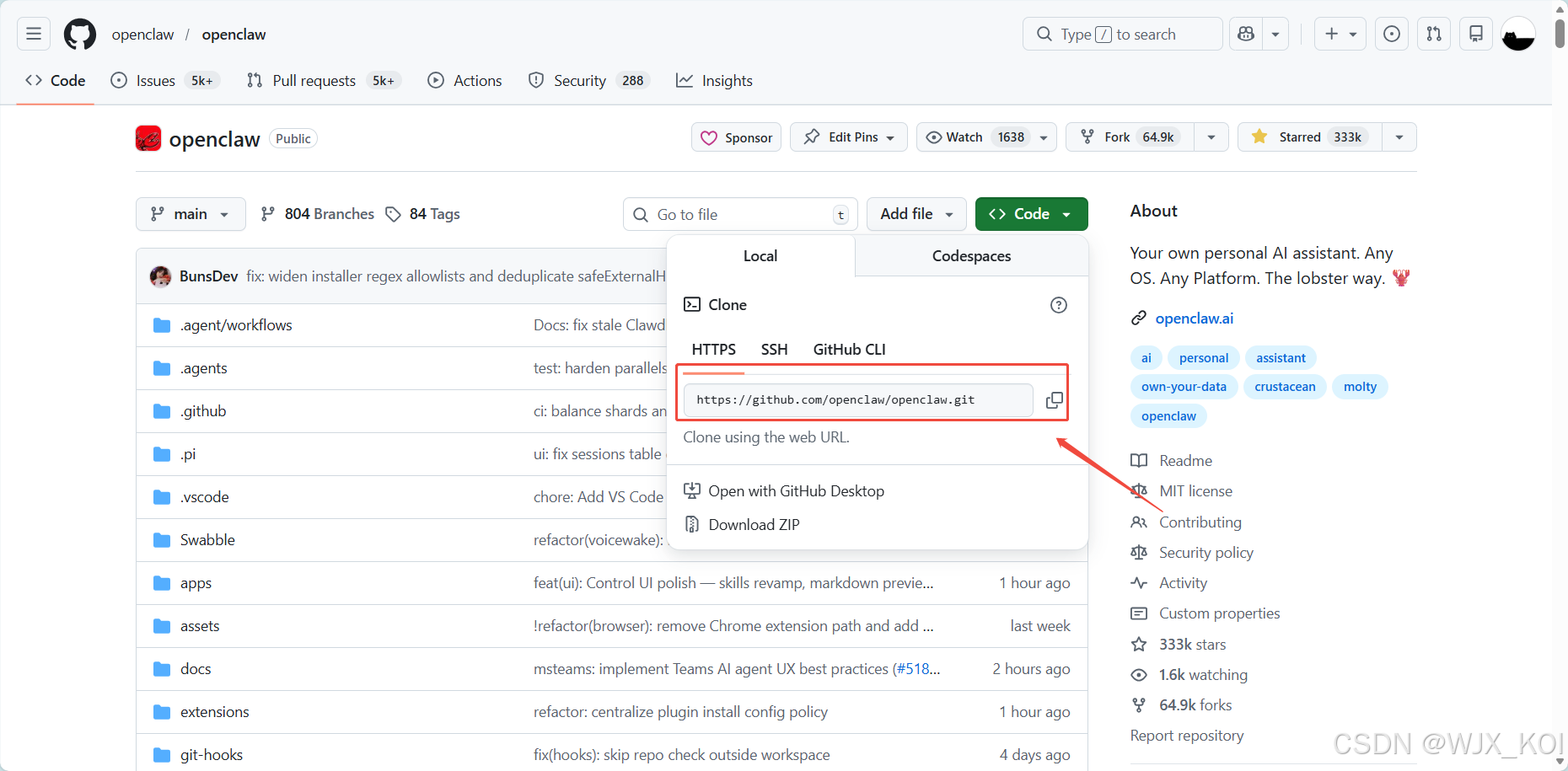Open pull requests icon in header
The image size is (1568, 771).
(1434, 34)
